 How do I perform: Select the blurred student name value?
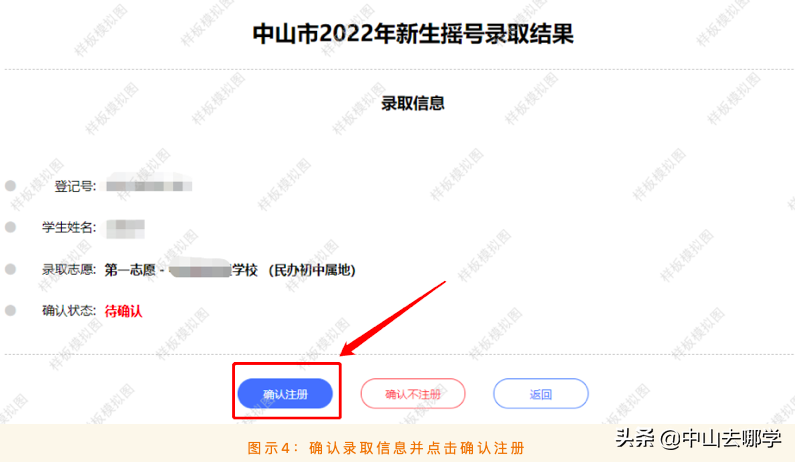125,228
